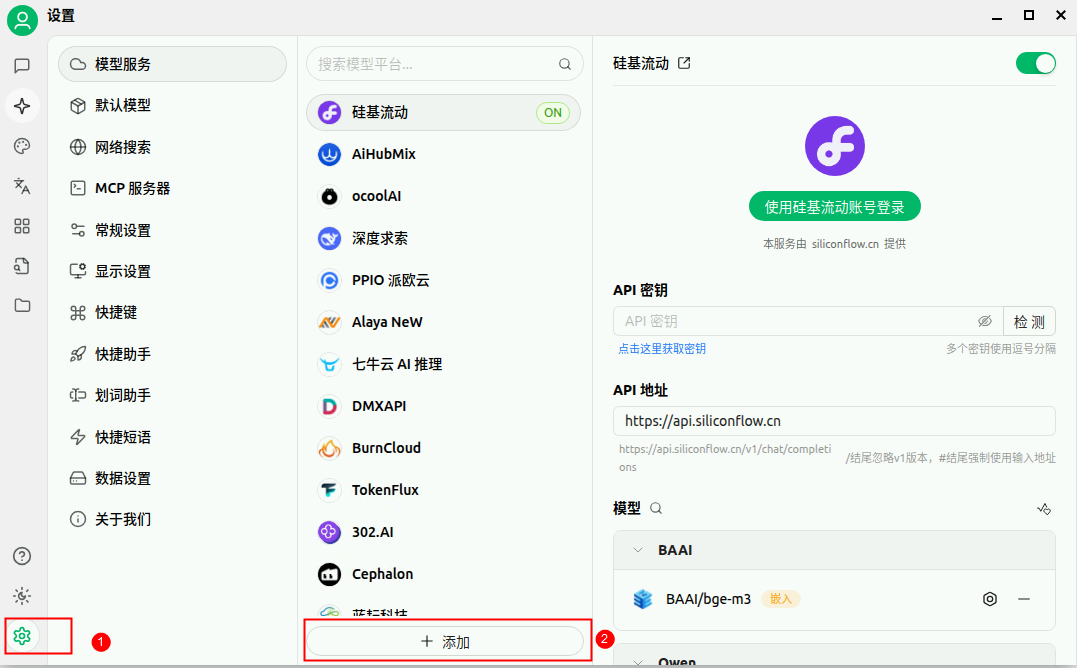The image size is (1077, 668).
Task: Click the model health check icon
Action: click(x=1044, y=509)
